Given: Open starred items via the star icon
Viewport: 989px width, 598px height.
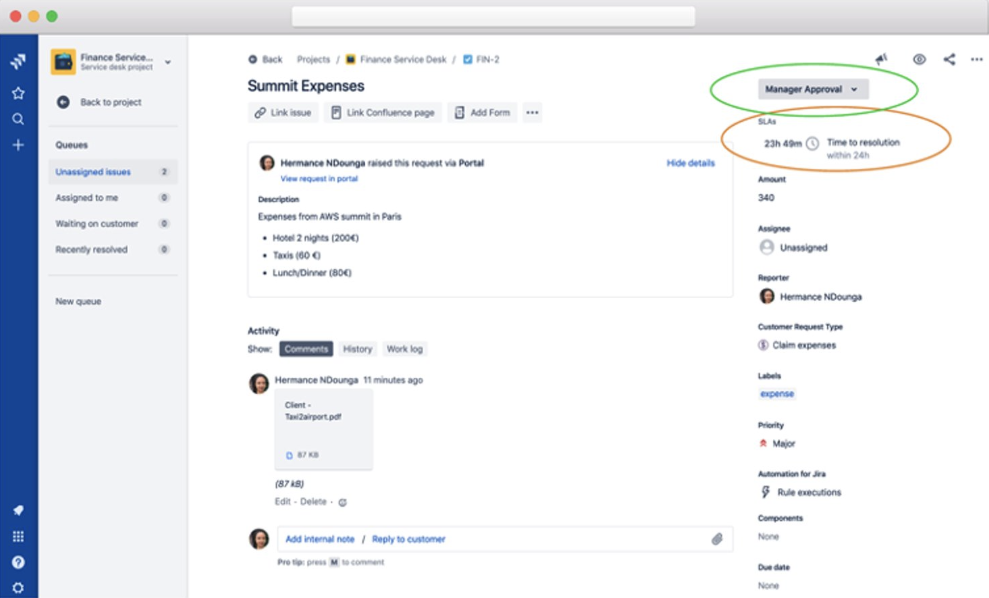Looking at the screenshot, I should coord(18,93).
